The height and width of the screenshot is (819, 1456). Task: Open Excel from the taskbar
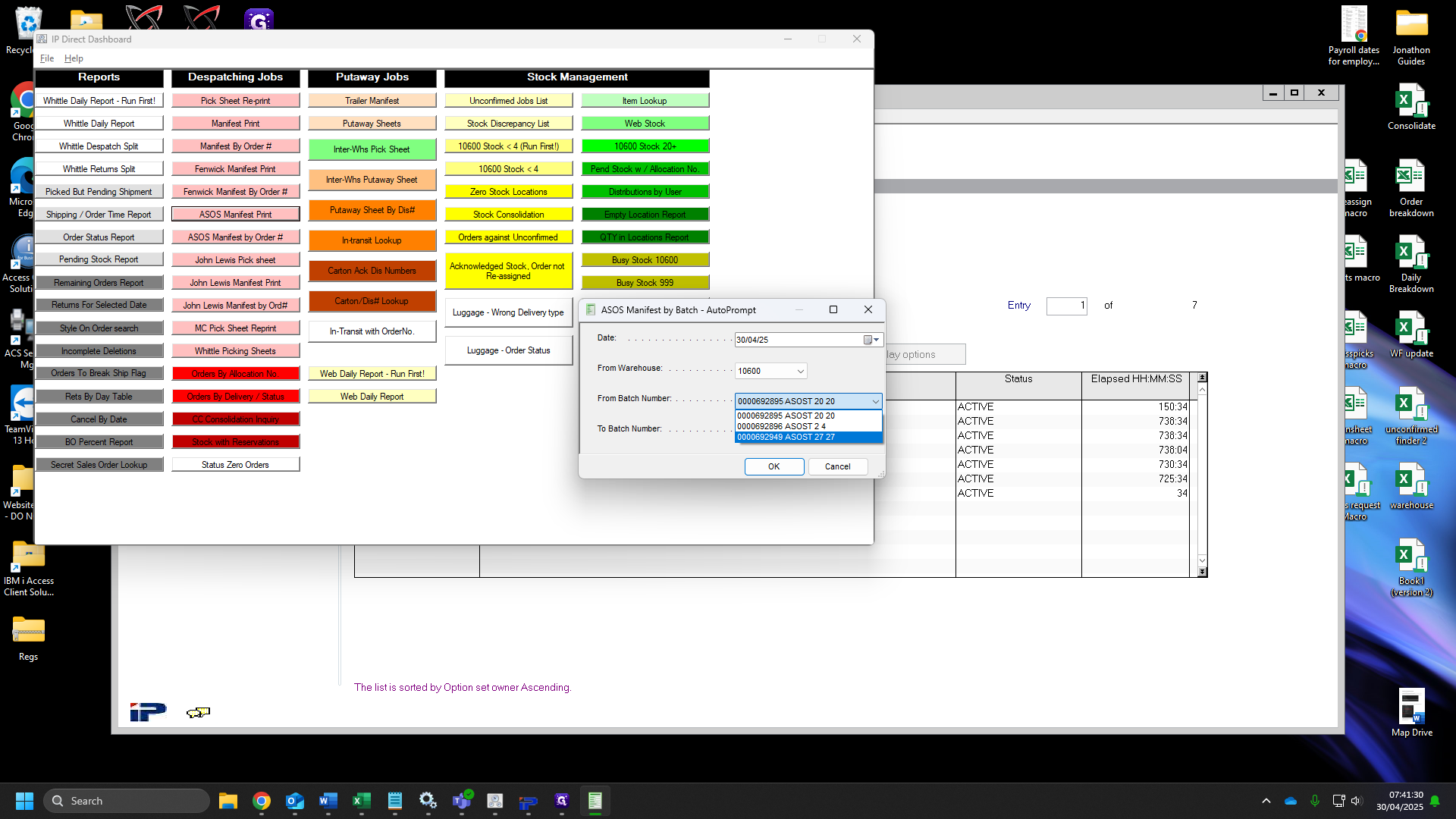[362, 801]
